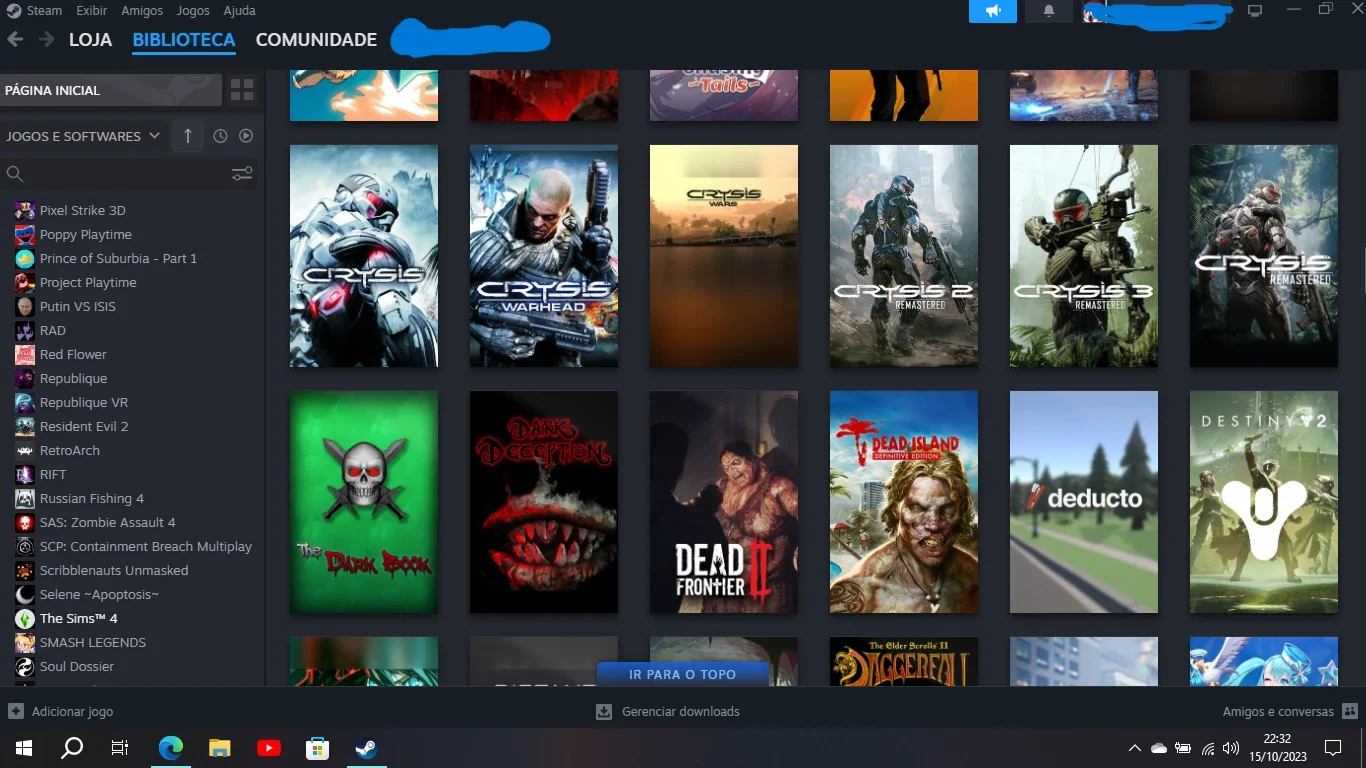
Task: Click the IR PARA O TOPO button
Action: [x=682, y=674]
